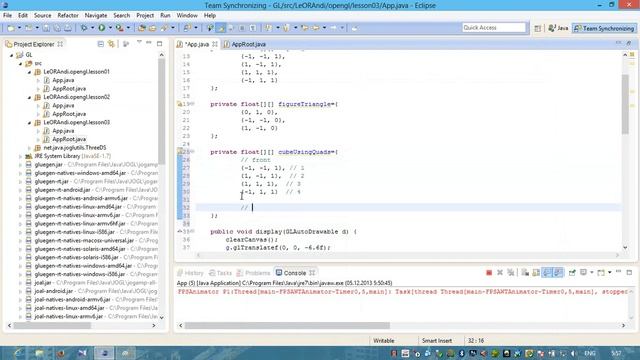Collapse All in Project Explorer

100,44
